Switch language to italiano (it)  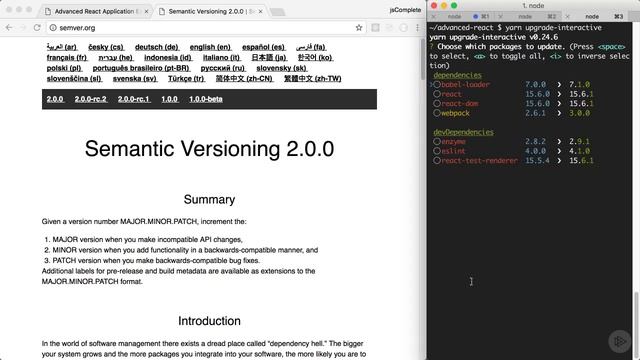coord(222,58)
